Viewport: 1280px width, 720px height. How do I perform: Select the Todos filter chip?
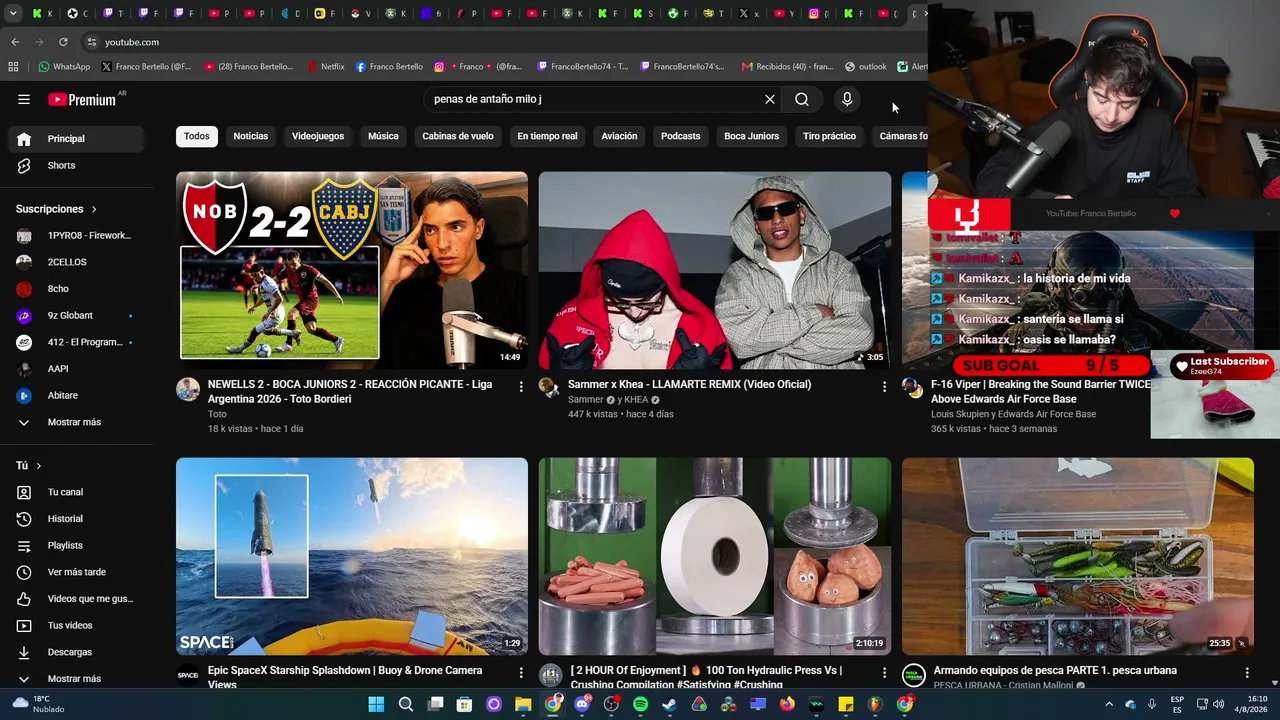point(197,136)
